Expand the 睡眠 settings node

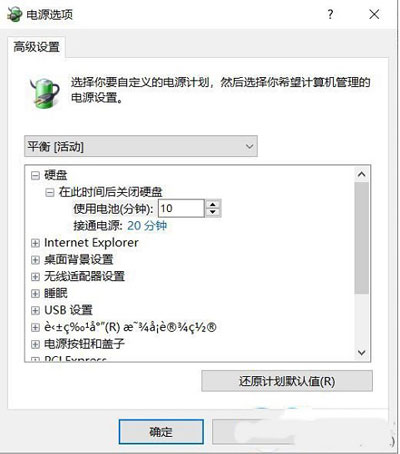tap(35, 293)
